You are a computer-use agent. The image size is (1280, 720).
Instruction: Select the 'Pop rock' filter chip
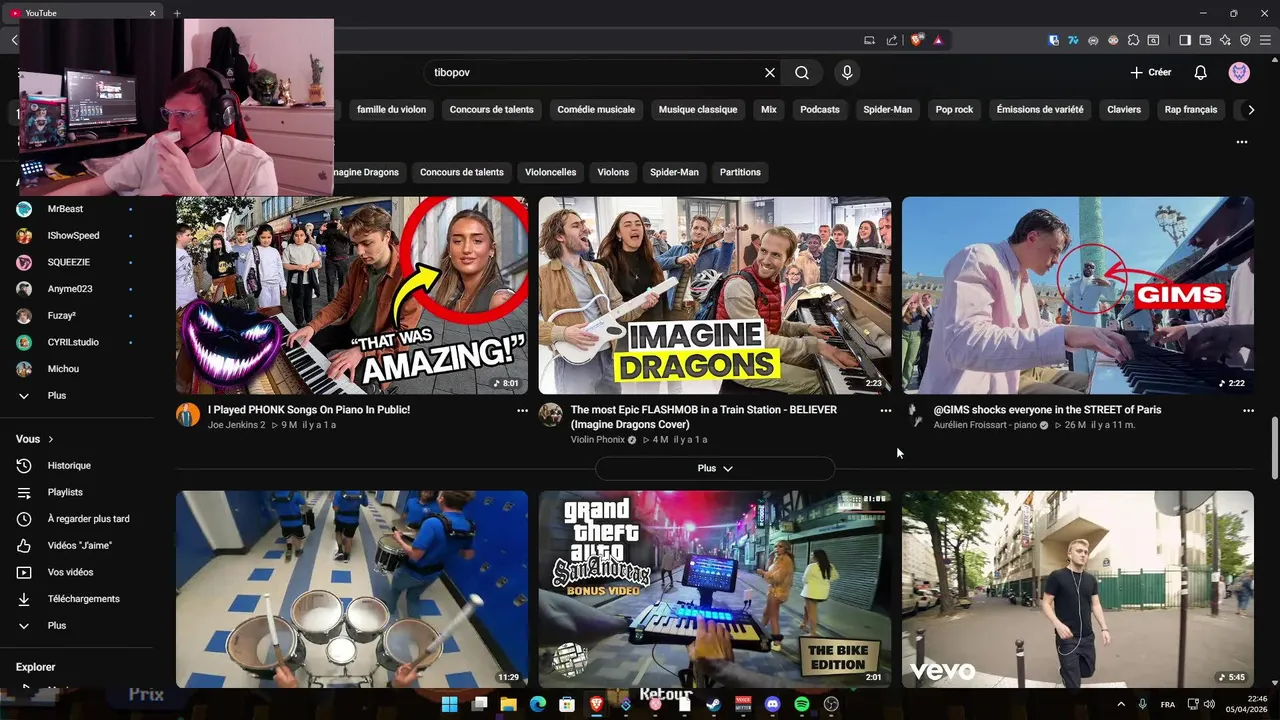pyautogui.click(x=954, y=110)
